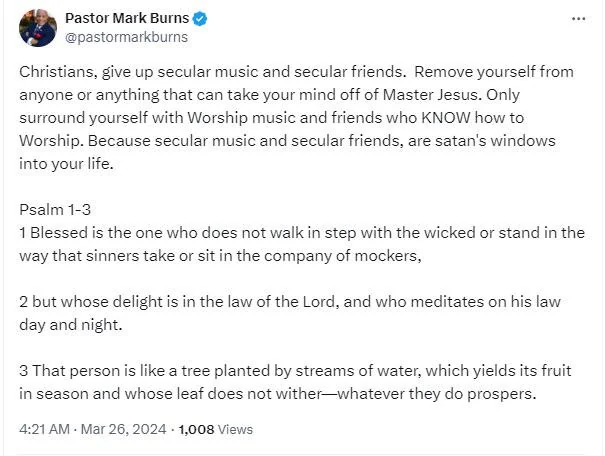Open the tweet's three-dot more options menu

[x=578, y=19]
